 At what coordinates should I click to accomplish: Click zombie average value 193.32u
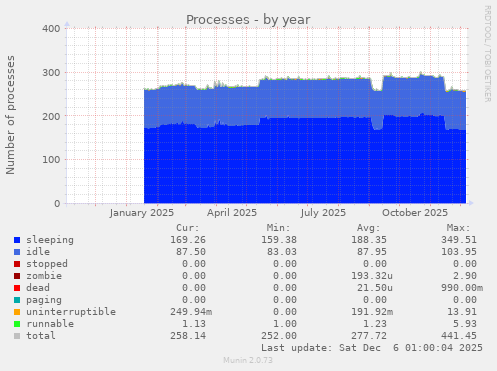click(372, 276)
